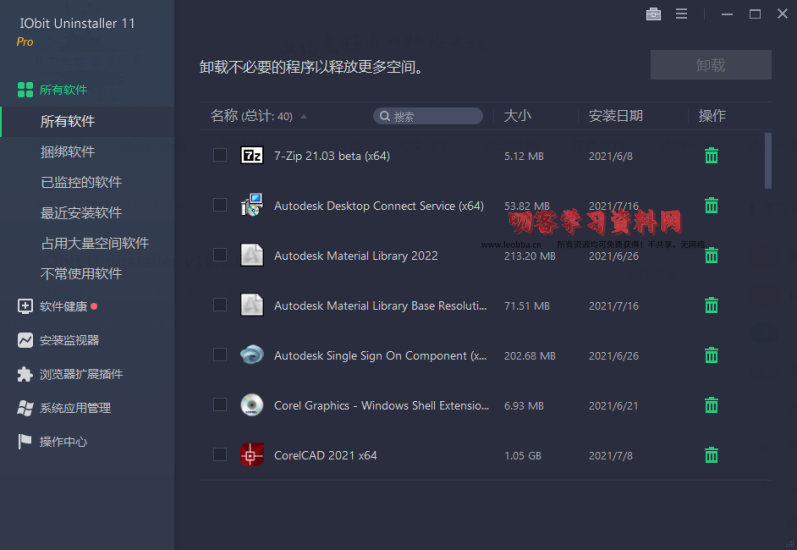
Task: Click trash icon for CorelCAD 2021 x64
Action: 711,455
